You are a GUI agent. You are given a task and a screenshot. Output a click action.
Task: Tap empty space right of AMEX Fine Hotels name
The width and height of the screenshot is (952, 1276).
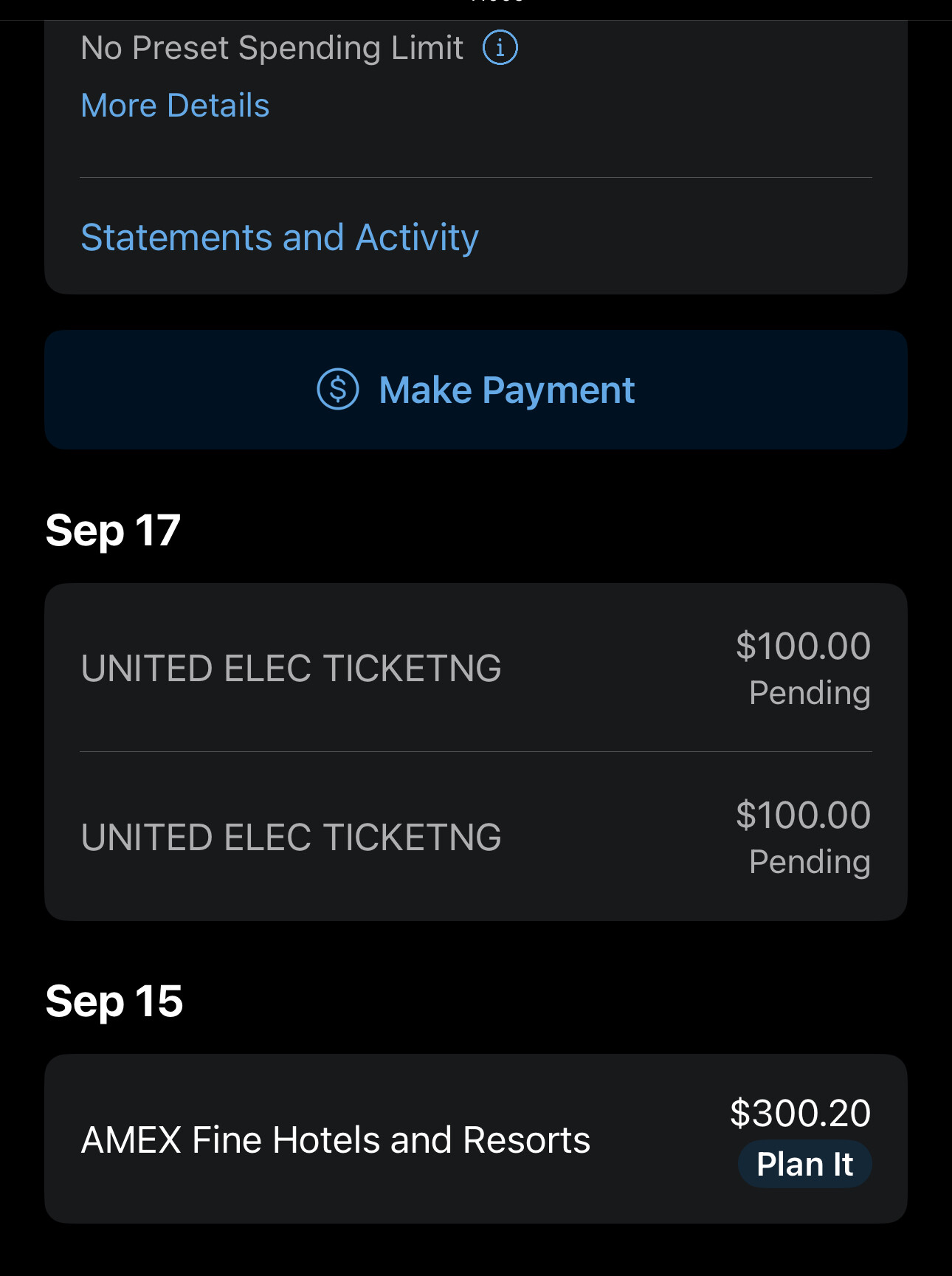[657, 1140]
